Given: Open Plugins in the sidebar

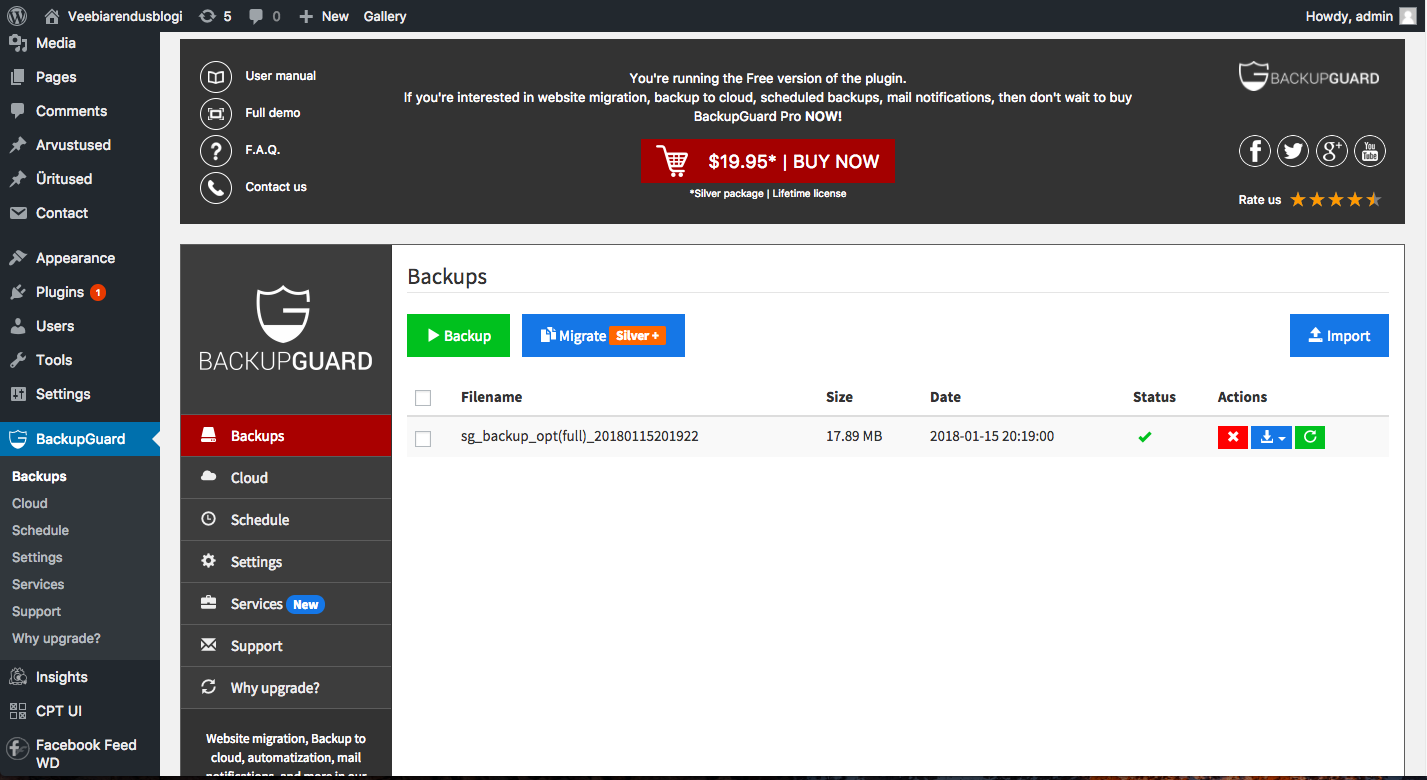Looking at the screenshot, I should tap(80, 292).
